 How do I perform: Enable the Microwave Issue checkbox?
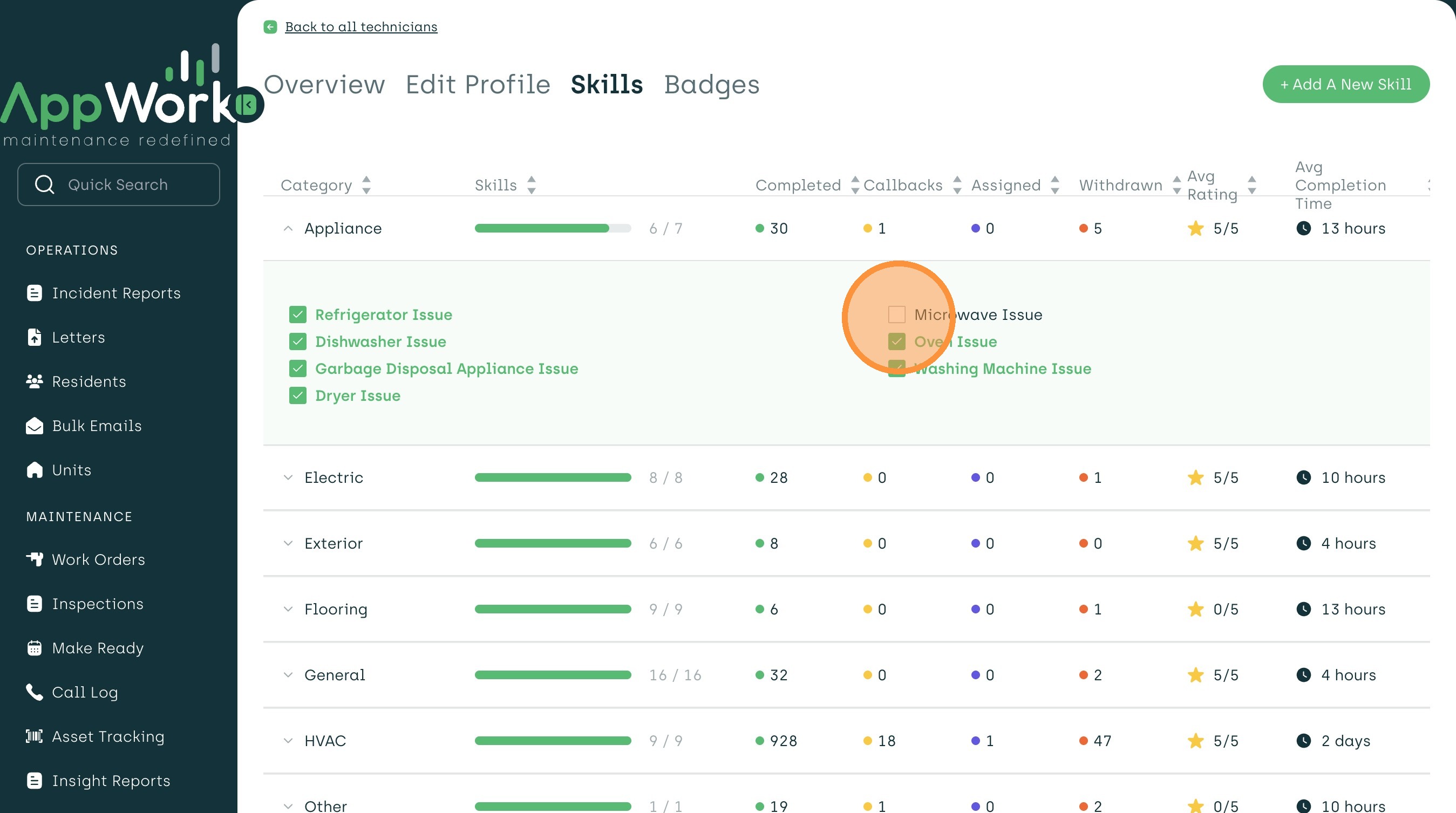[896, 315]
